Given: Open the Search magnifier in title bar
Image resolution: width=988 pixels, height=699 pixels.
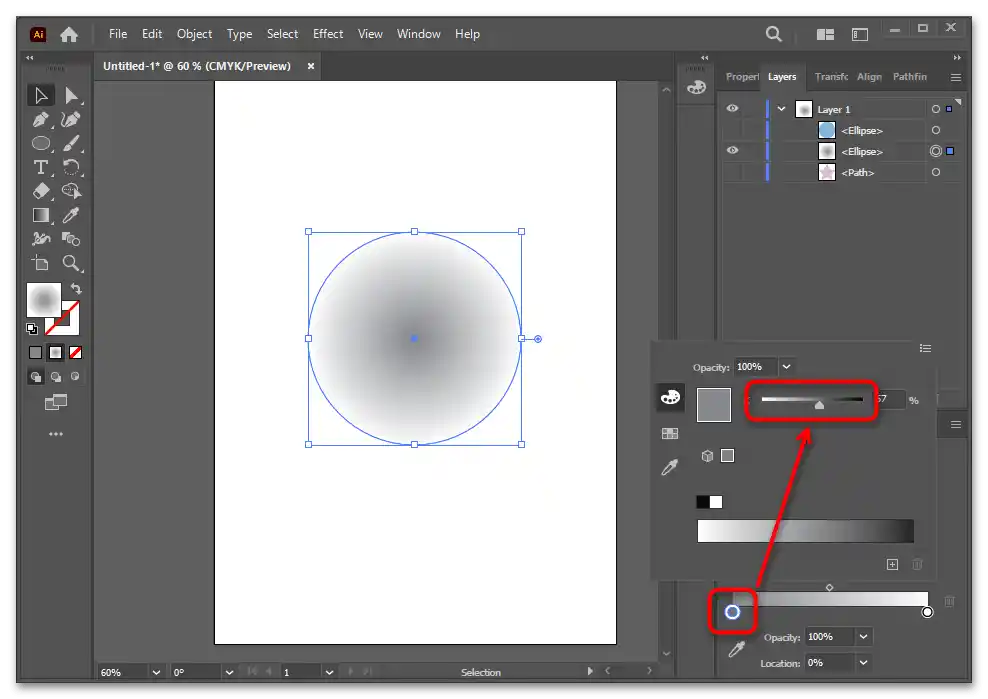Looking at the screenshot, I should [x=773, y=34].
